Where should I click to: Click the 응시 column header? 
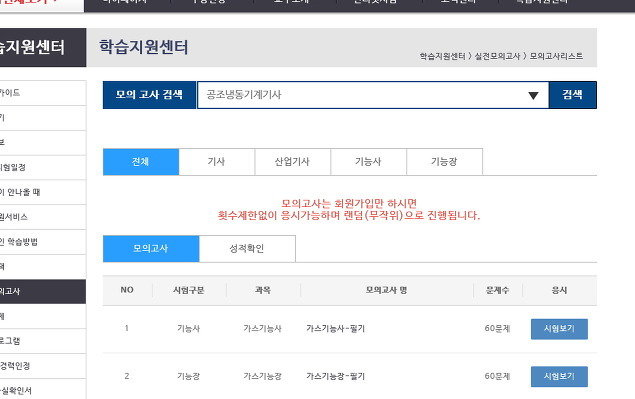[x=559, y=290]
